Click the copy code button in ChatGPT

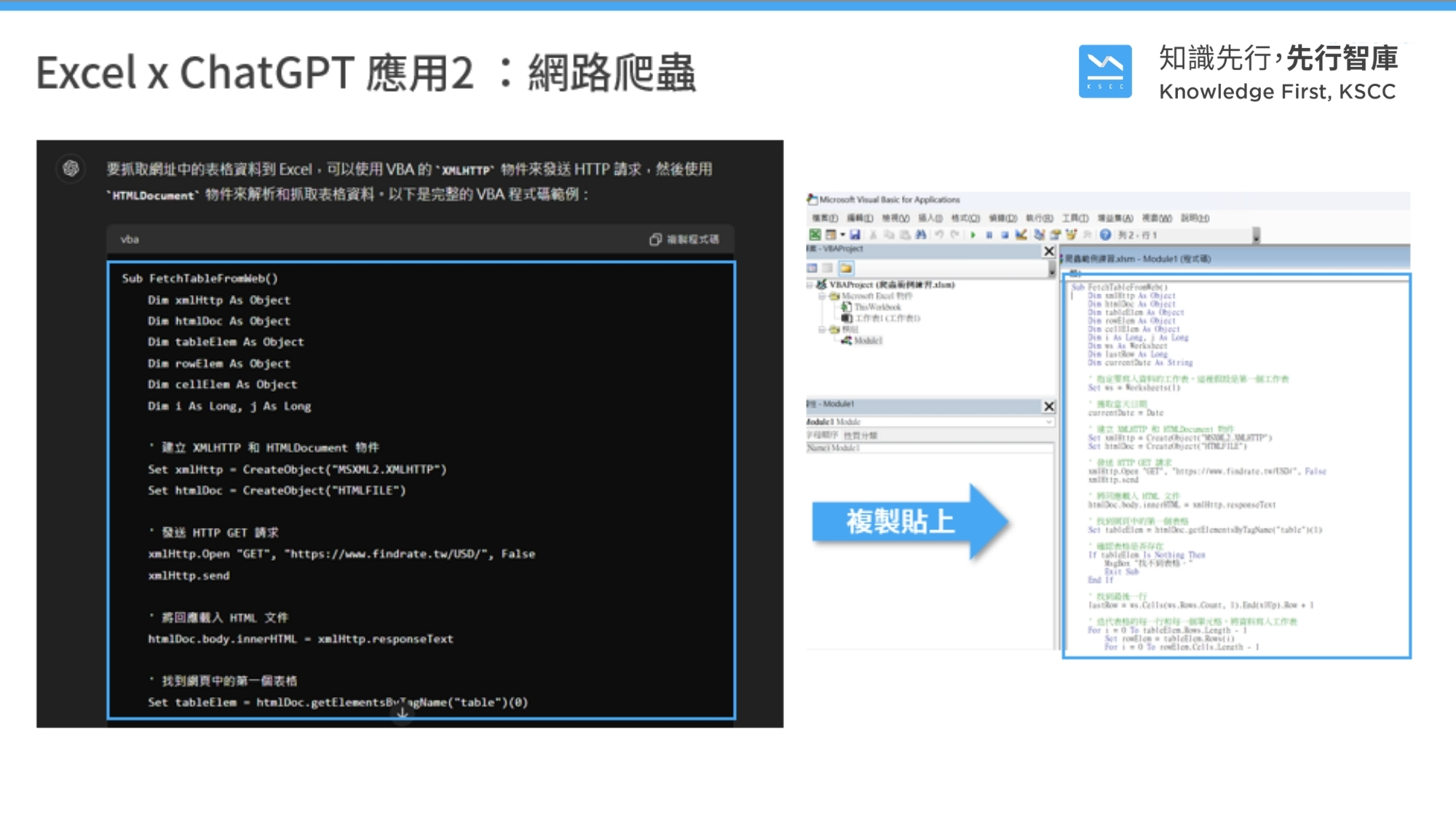[684, 239]
